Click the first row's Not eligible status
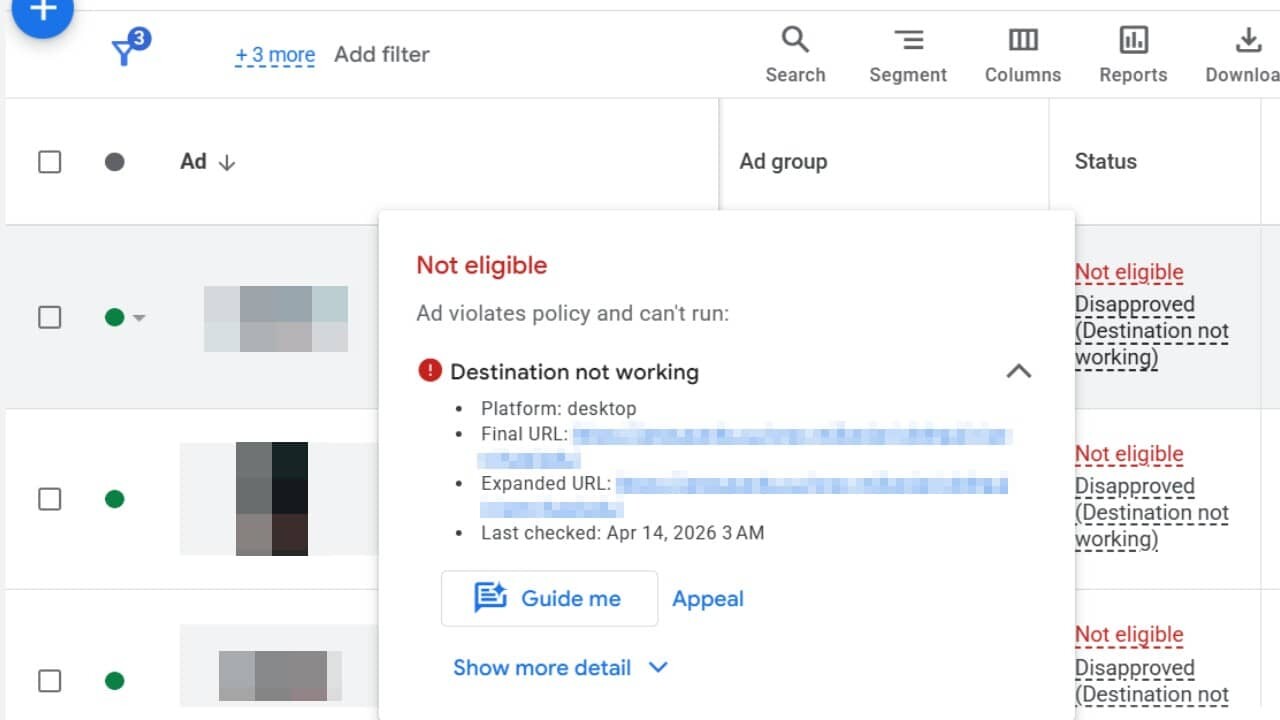 click(x=1129, y=272)
